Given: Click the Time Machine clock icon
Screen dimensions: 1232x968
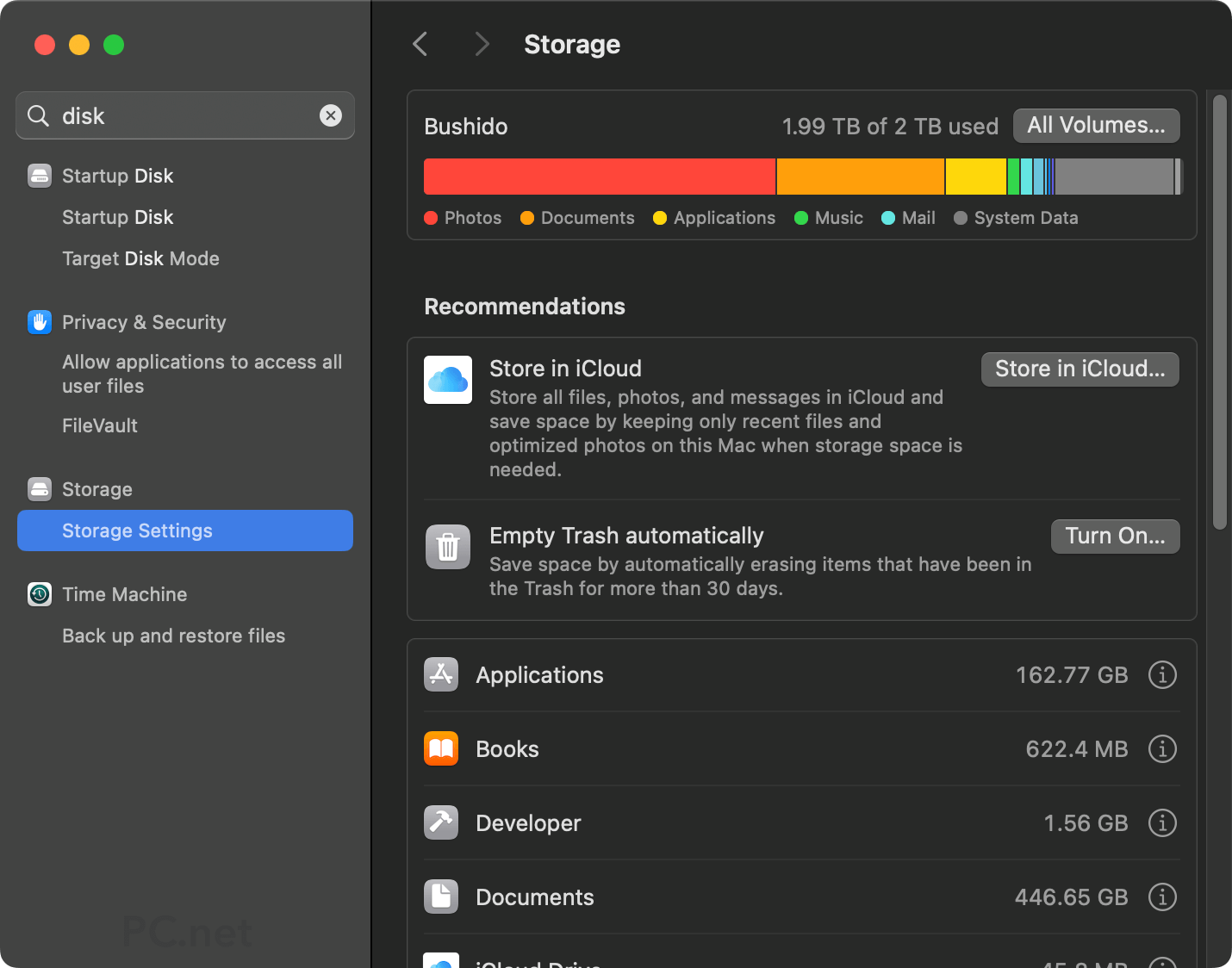Looking at the screenshot, I should tap(40, 594).
